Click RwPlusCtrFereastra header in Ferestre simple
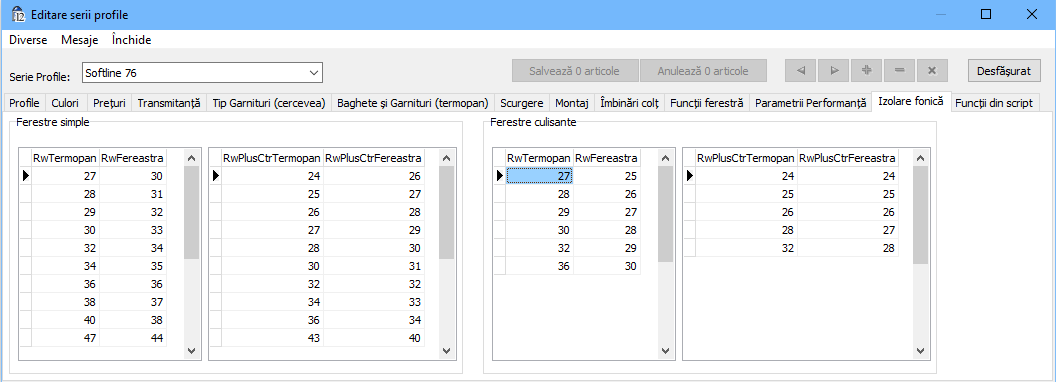 point(374,158)
